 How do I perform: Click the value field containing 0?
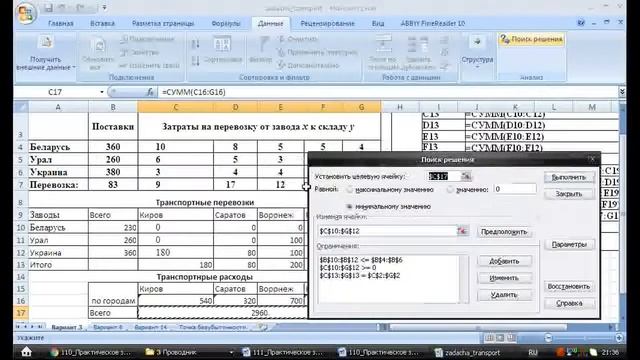click(515, 189)
